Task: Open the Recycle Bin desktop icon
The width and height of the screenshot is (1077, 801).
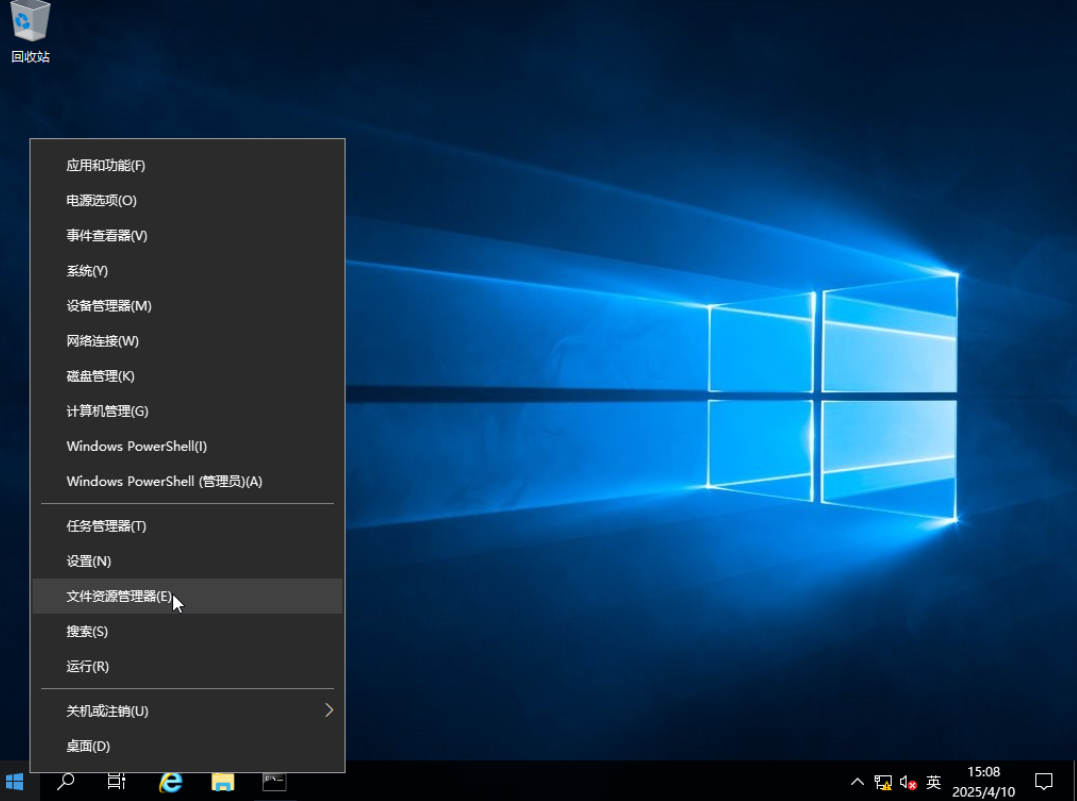Action: point(30,32)
